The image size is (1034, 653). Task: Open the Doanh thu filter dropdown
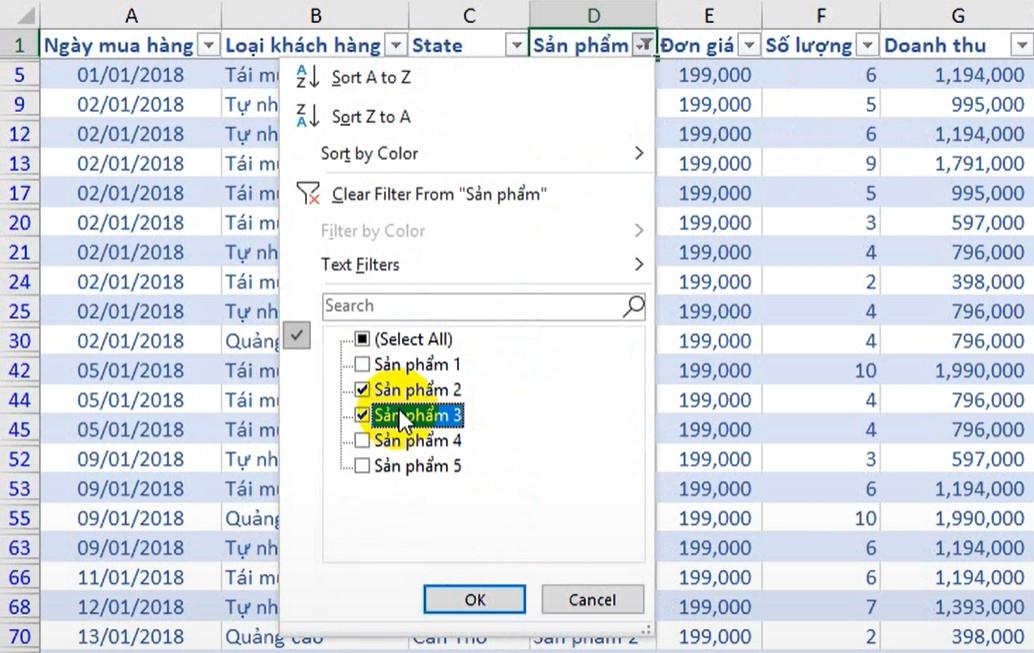coord(1022,45)
